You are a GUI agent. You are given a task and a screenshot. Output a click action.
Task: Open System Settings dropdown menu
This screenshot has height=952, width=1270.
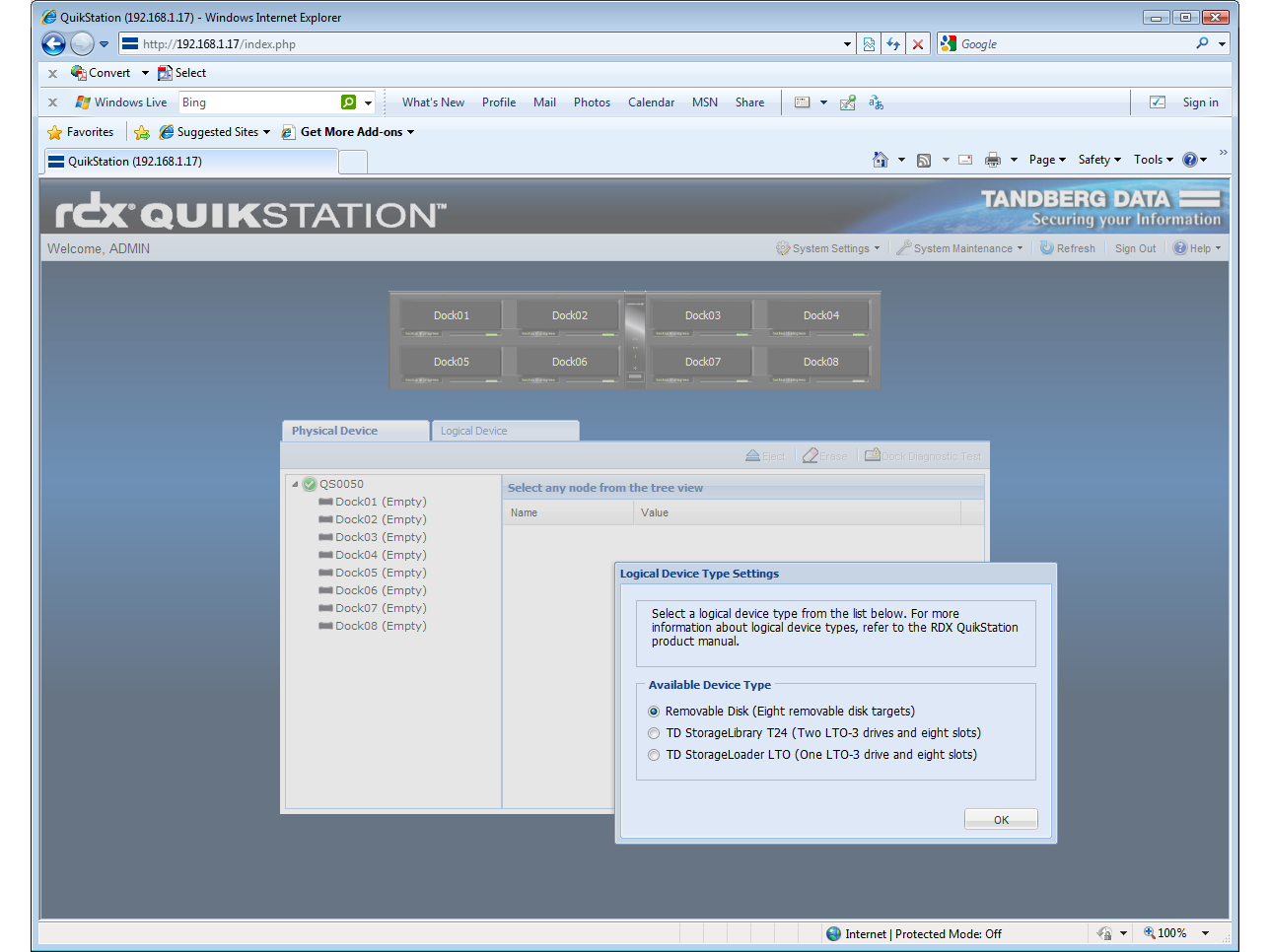point(828,248)
